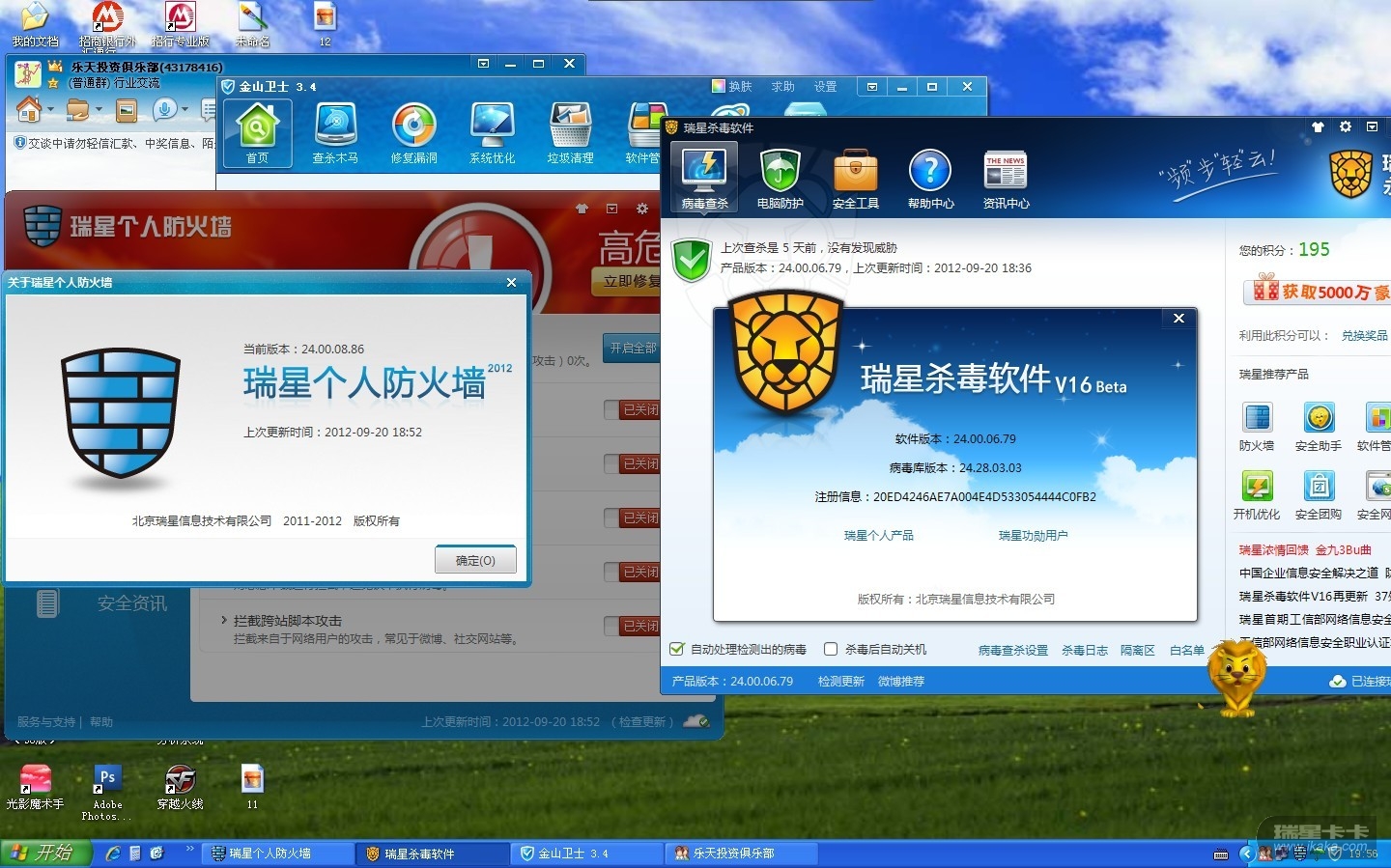This screenshot has height=868, width=1391.
Task: Open the menu dropdown in QQ group title bar
Action: tap(483, 64)
